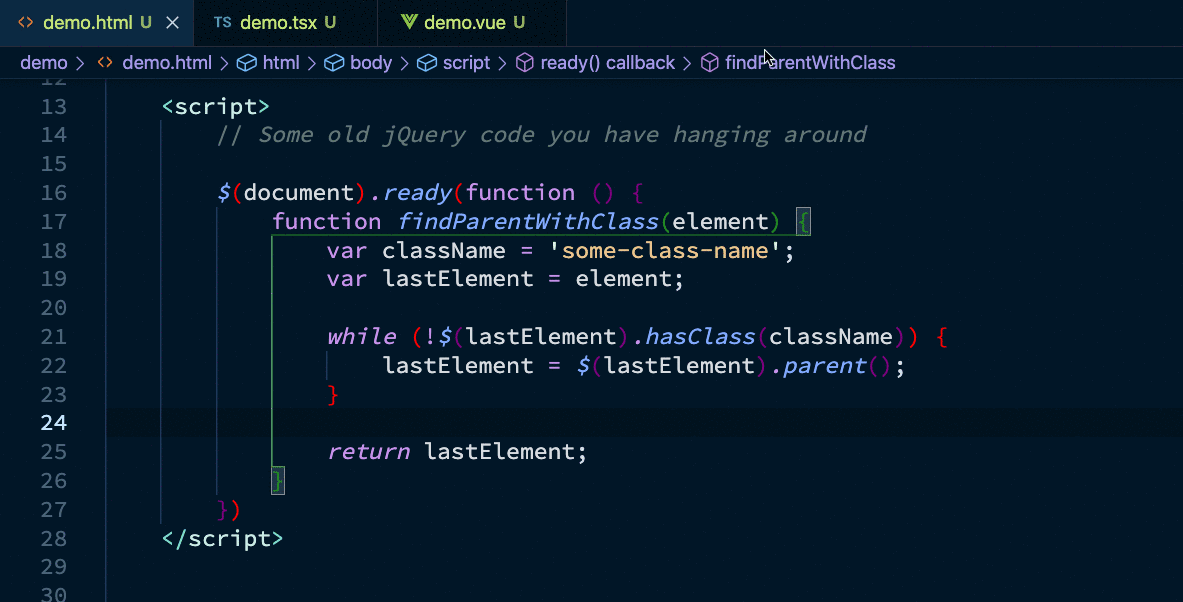Open the findParentWithClass breadcrumb
Viewport: 1183px width, 602px height.
click(810, 63)
